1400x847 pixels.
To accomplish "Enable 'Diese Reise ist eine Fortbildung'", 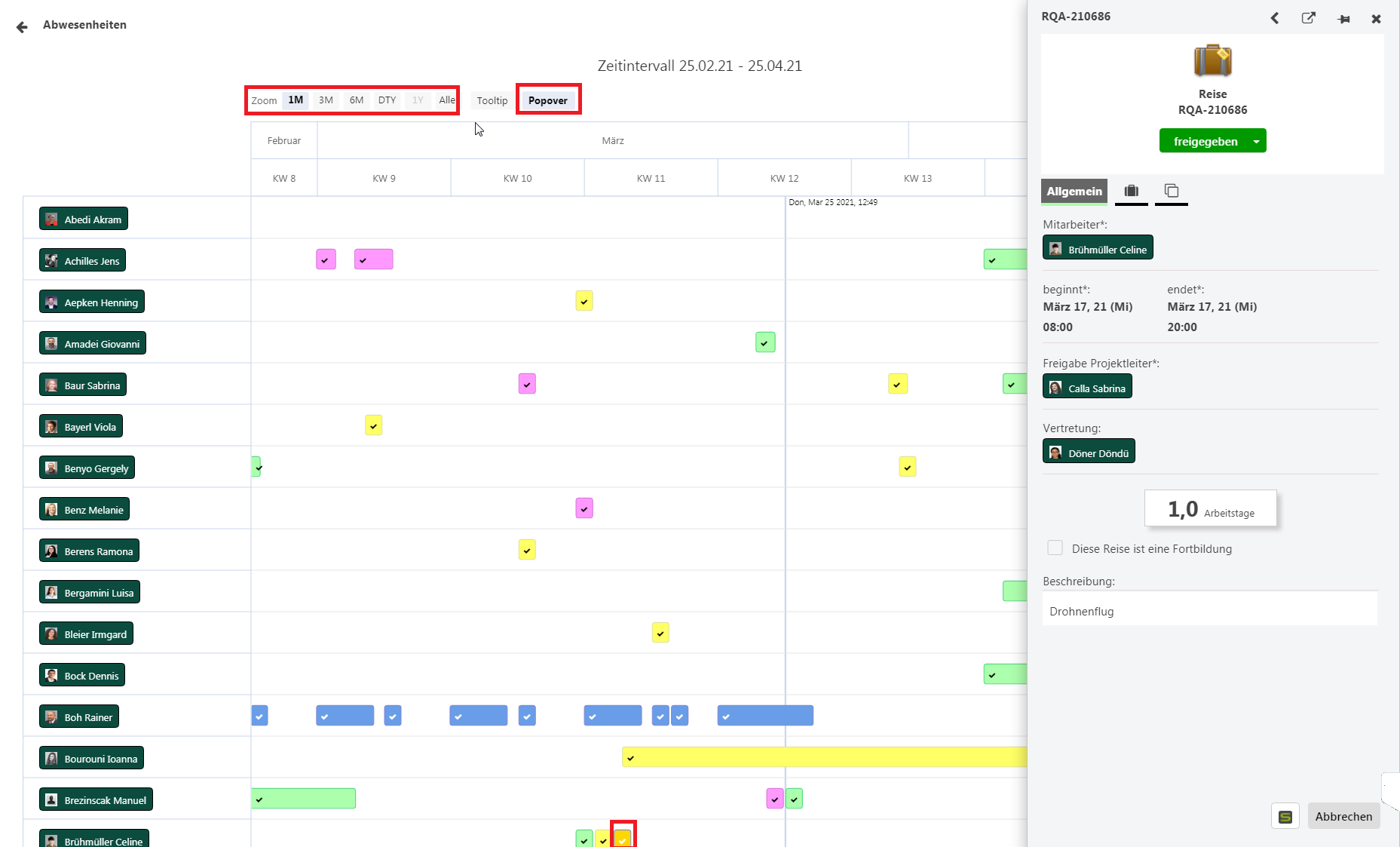I will tap(1055, 548).
